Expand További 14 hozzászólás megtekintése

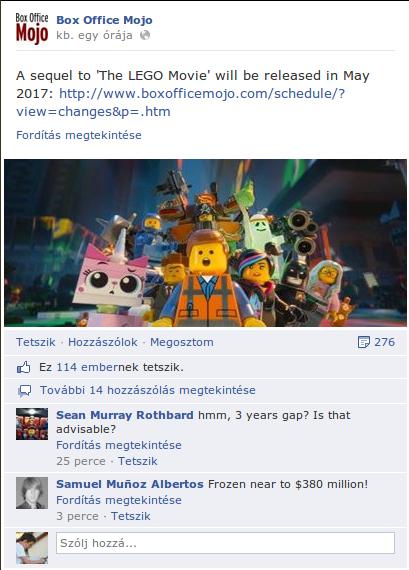[148, 390]
